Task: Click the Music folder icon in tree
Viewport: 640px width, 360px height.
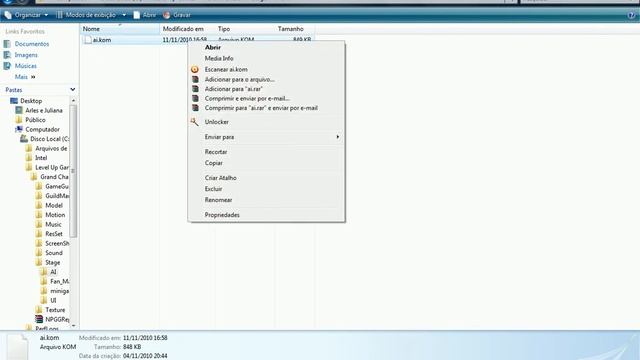Action: click(x=39, y=224)
